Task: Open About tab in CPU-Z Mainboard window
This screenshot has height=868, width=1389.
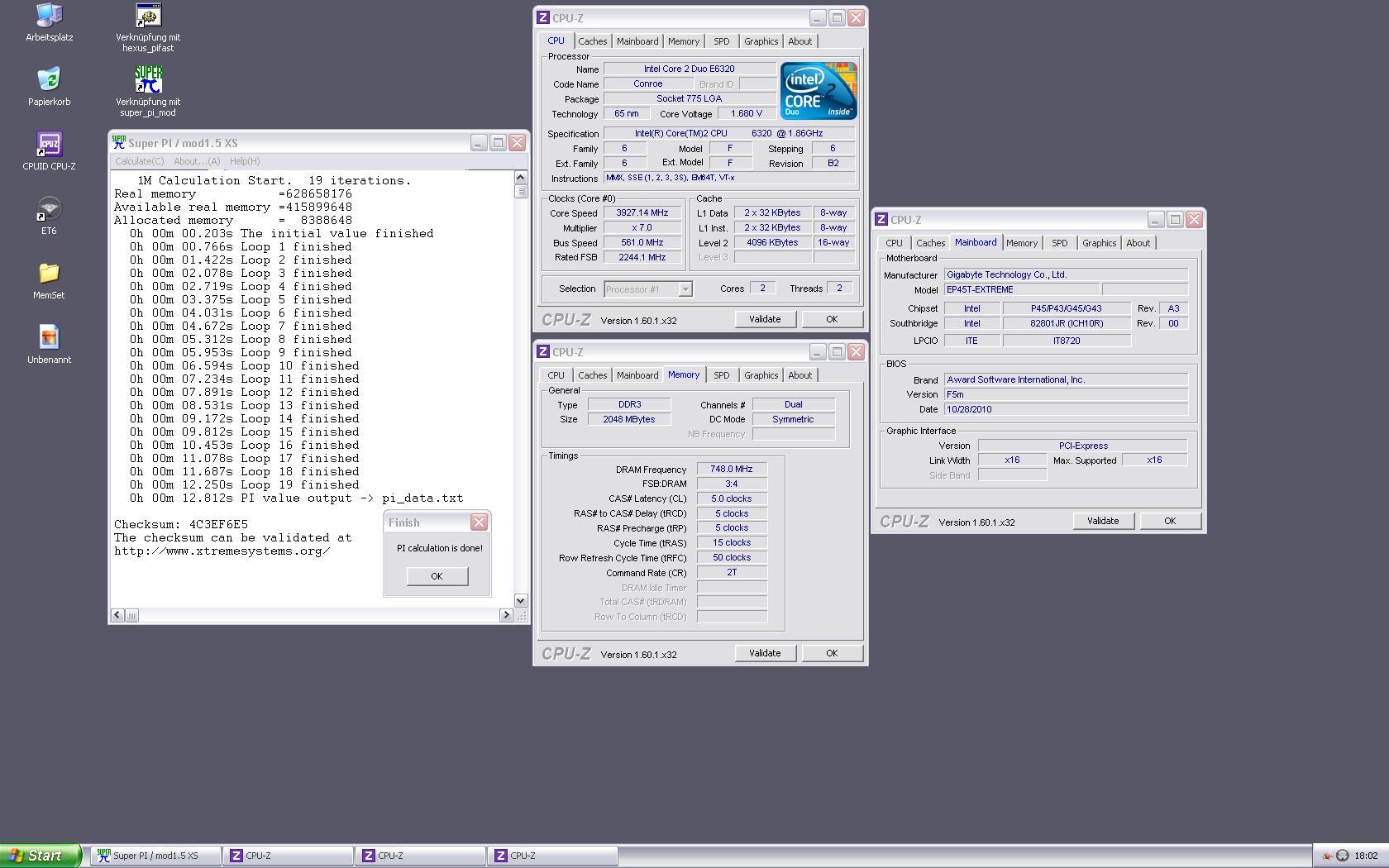Action: (x=1138, y=243)
